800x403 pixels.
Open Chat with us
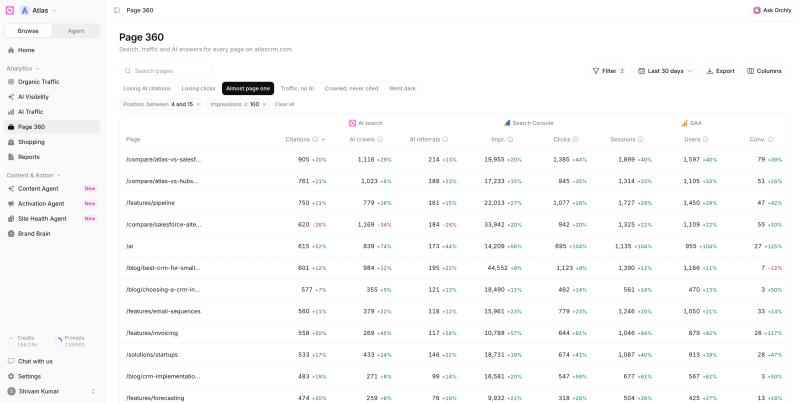point(53,361)
